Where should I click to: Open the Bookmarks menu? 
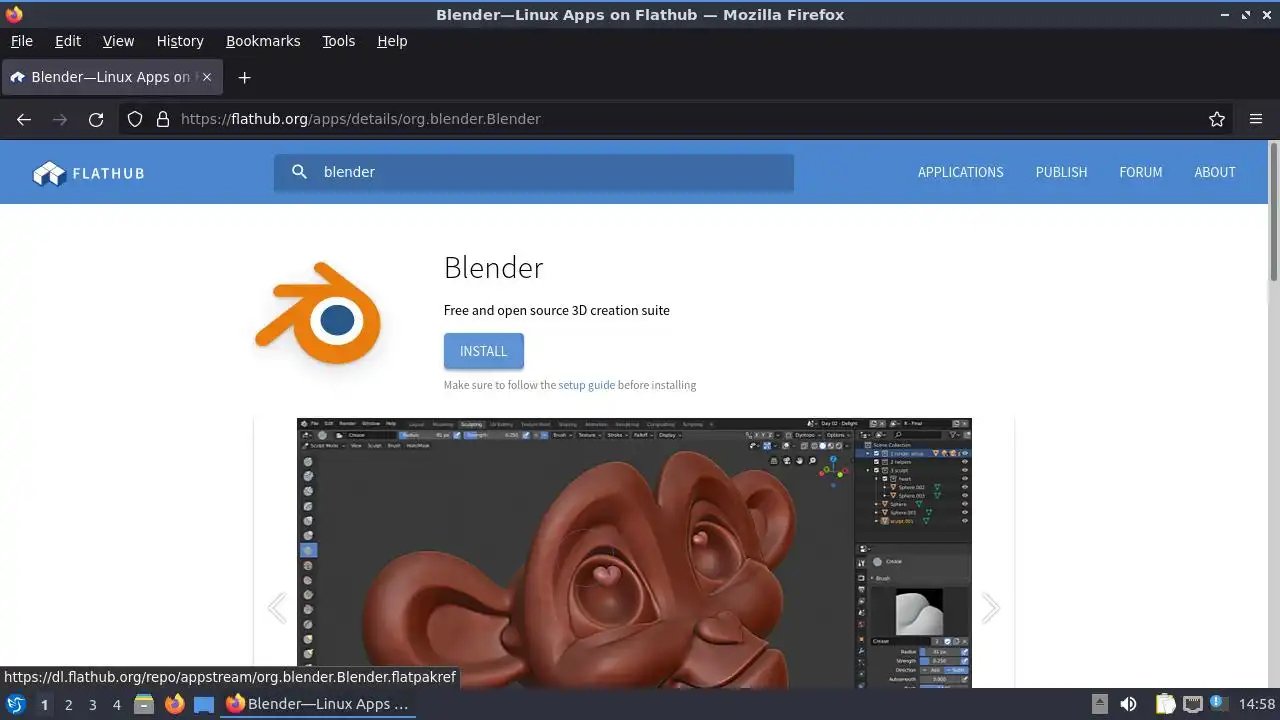click(263, 41)
